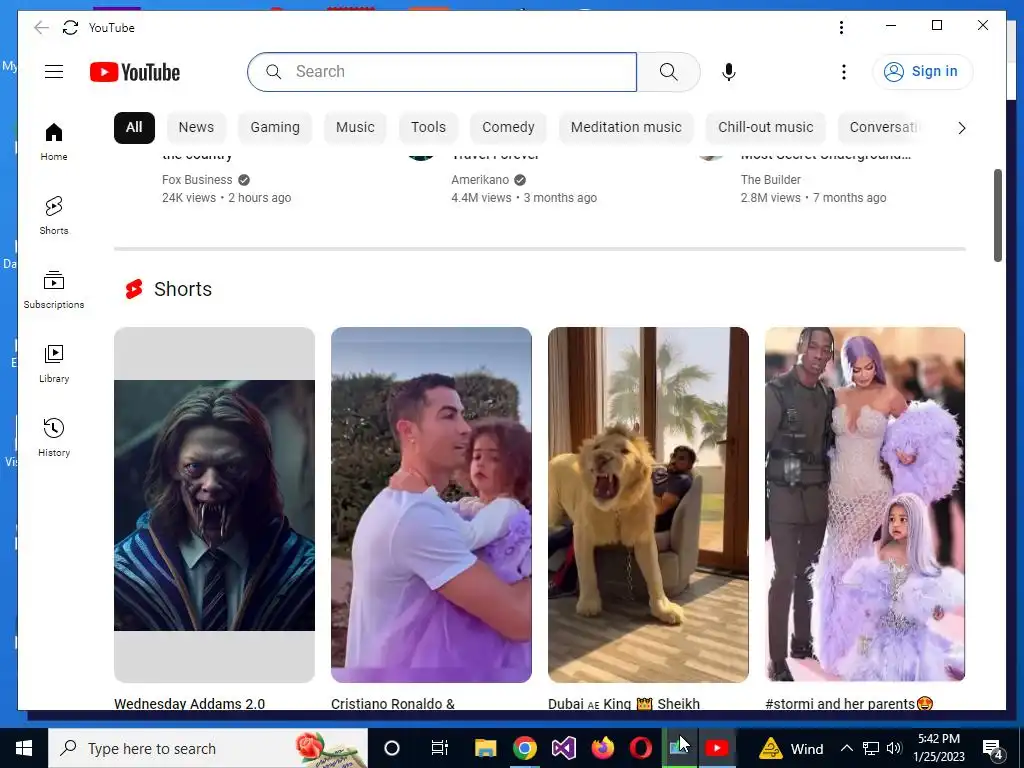This screenshot has width=1024, height=768.
Task: Open Task View on taskbar
Action: coord(440,748)
